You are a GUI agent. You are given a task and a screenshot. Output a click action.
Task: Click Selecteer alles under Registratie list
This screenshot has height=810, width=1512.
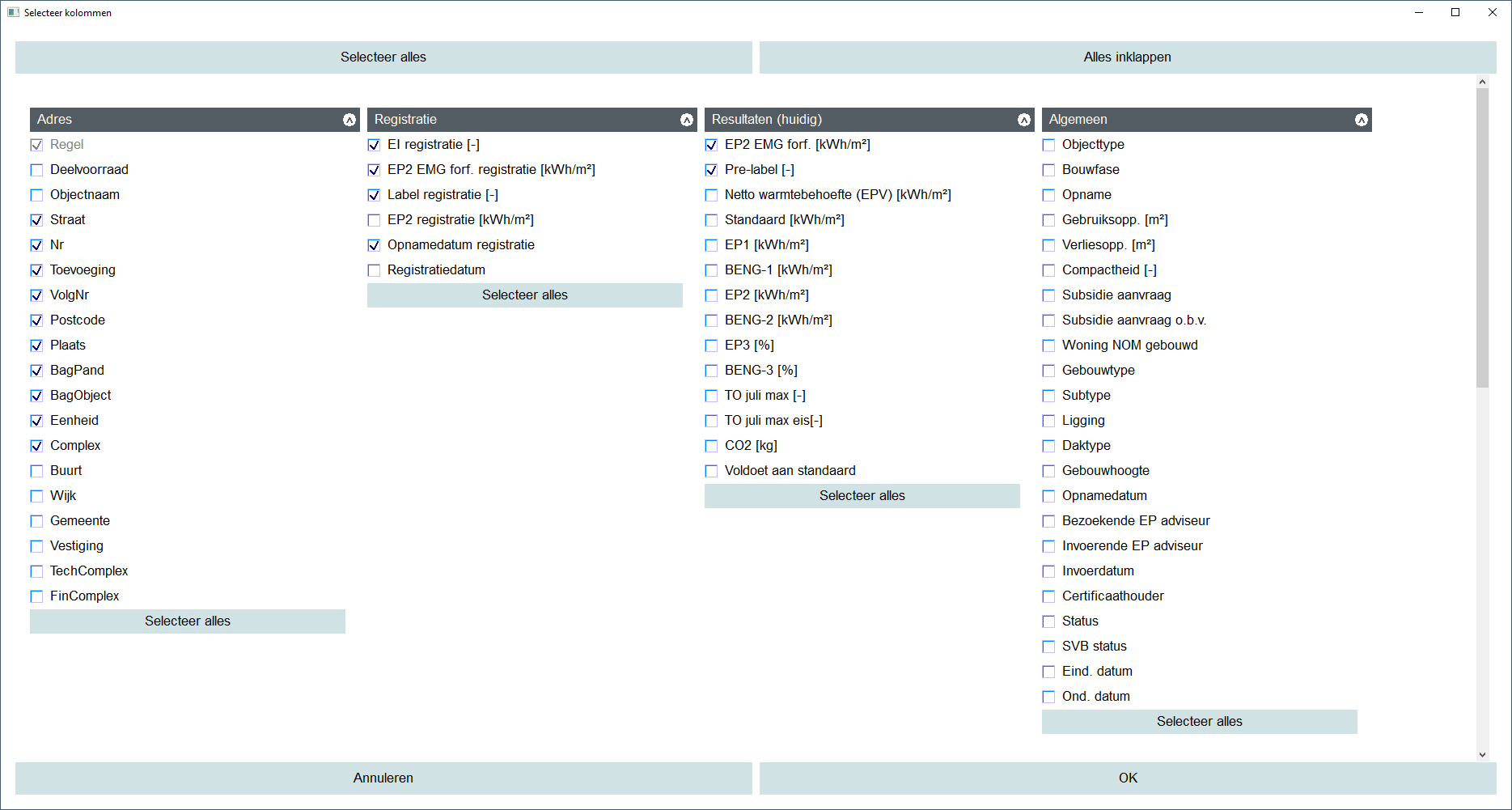click(525, 295)
